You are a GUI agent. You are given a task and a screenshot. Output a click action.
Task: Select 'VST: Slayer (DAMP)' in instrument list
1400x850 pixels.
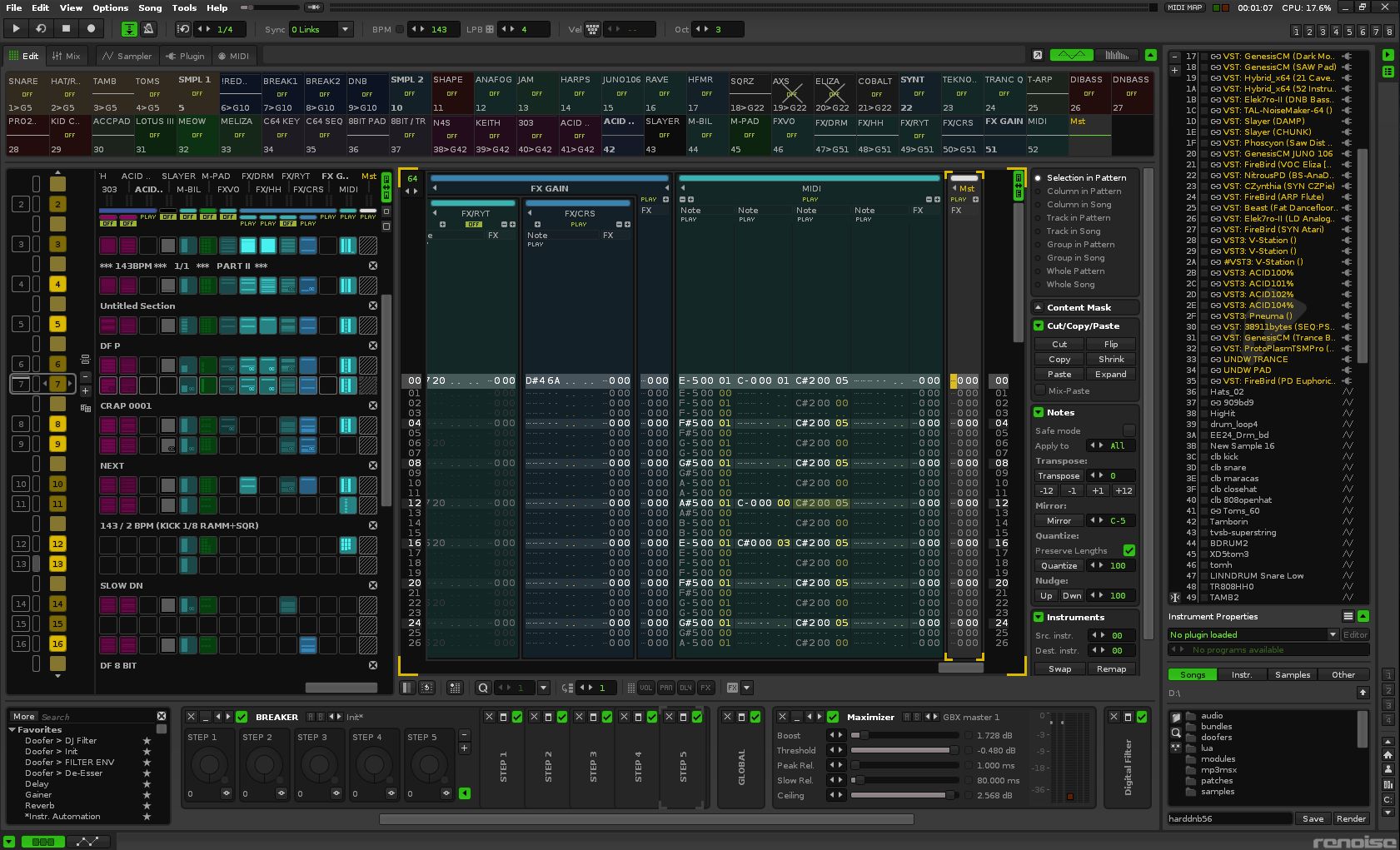pyautogui.click(x=1263, y=122)
